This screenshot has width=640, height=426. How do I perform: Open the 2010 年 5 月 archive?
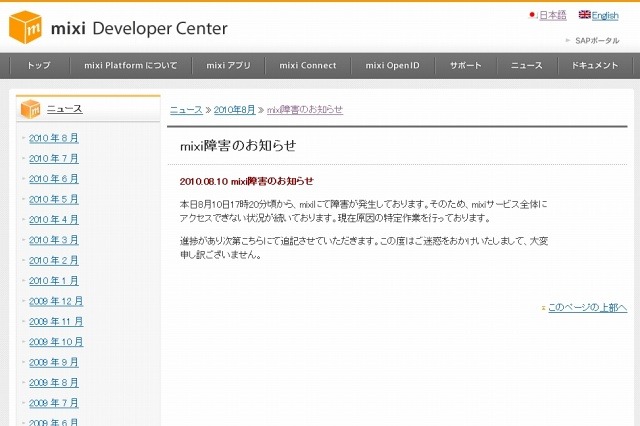pyautogui.click(x=53, y=200)
